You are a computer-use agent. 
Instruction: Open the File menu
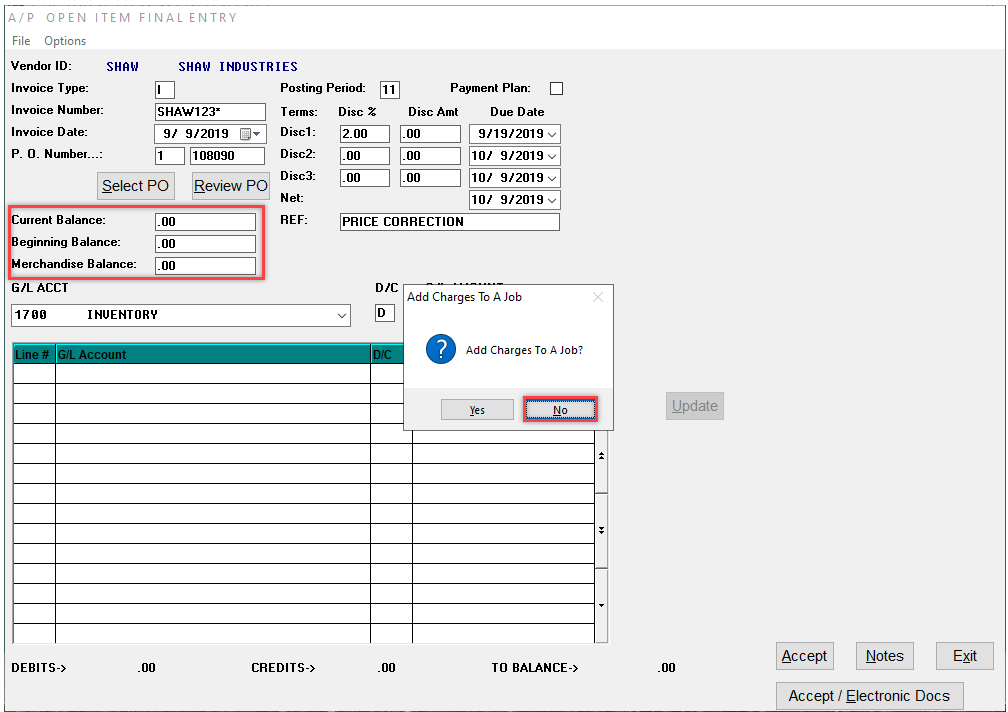pos(20,41)
